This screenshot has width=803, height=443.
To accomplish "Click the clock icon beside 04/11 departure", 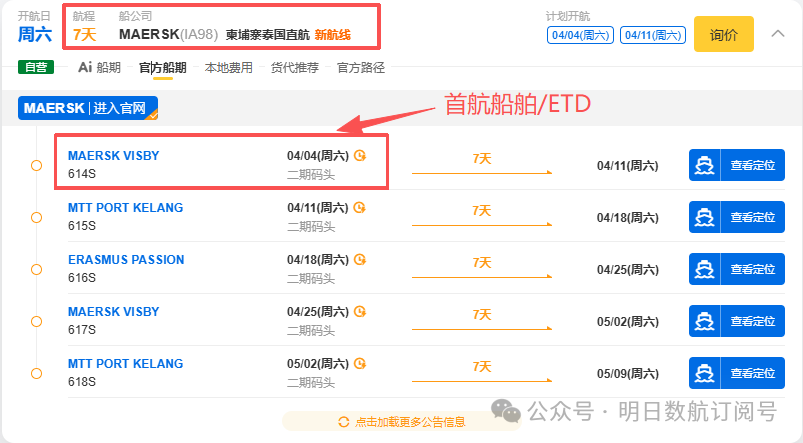I will 360,208.
